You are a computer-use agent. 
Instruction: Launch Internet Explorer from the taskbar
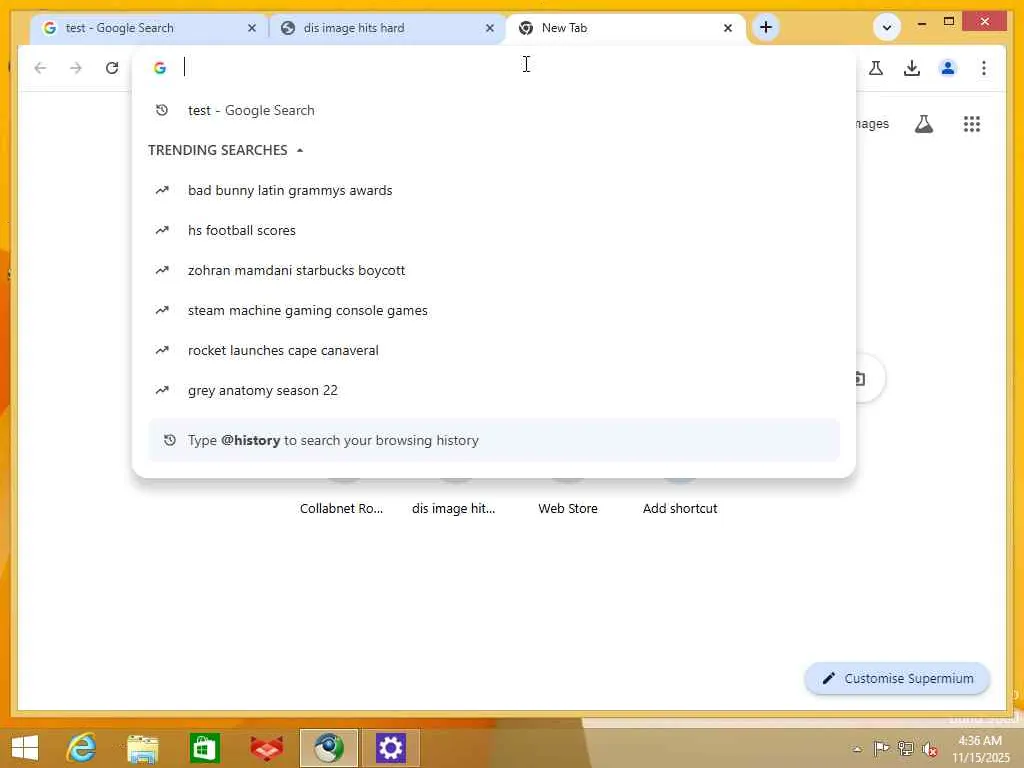click(82, 748)
